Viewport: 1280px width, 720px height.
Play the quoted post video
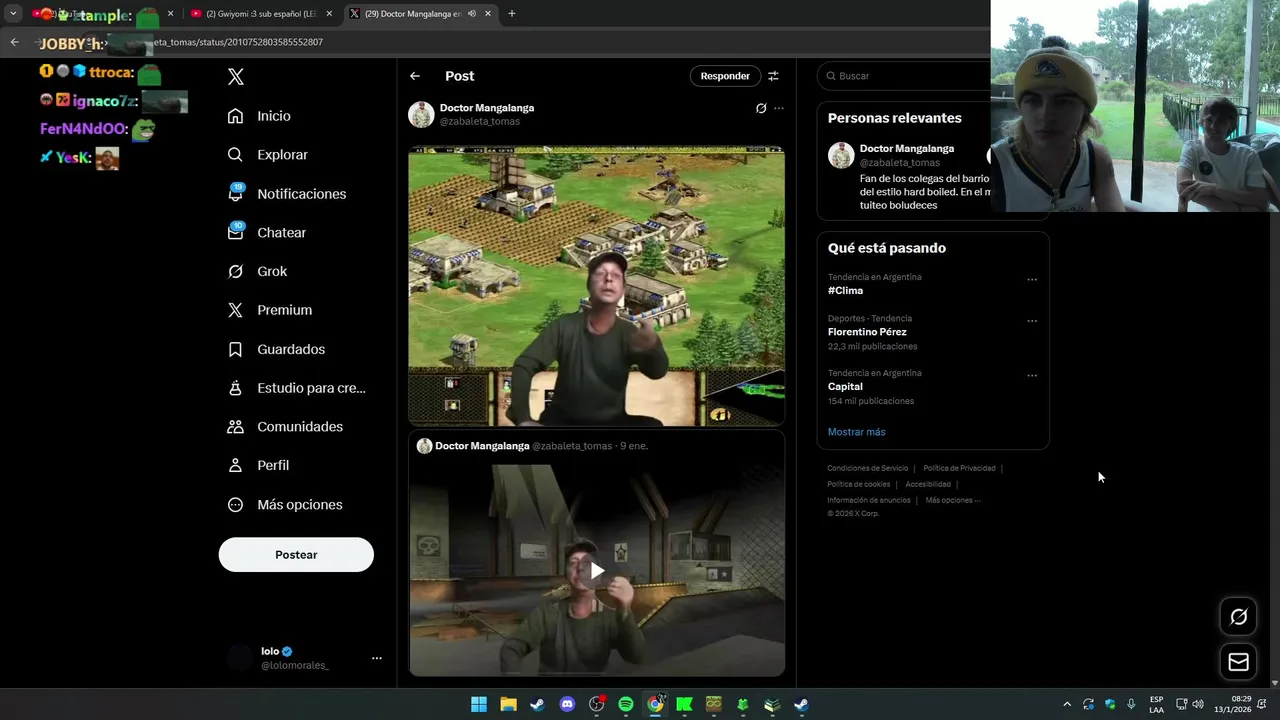click(x=597, y=571)
